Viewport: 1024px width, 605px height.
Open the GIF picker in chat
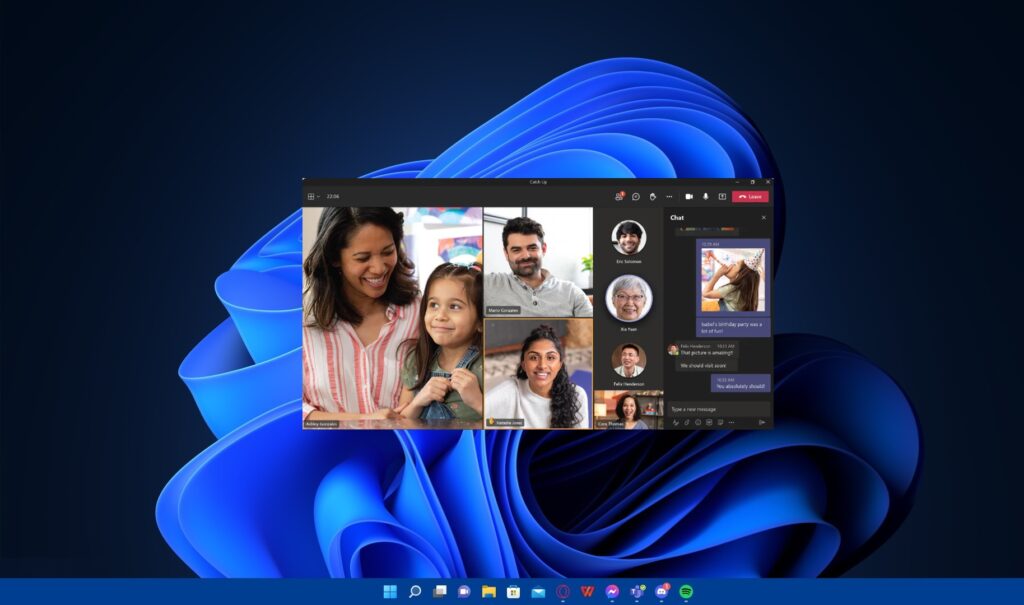pos(709,423)
